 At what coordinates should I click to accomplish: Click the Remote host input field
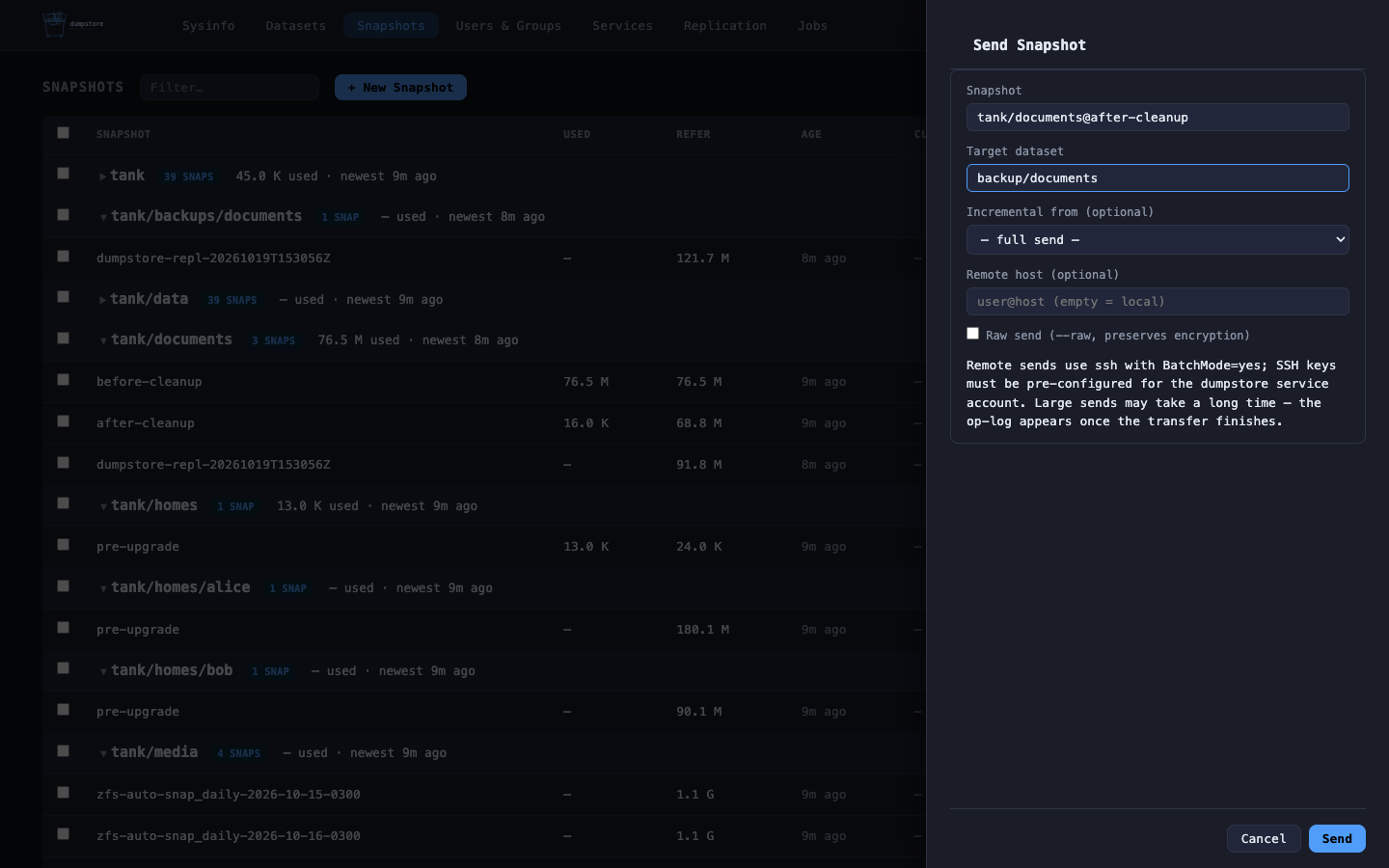tap(1157, 302)
